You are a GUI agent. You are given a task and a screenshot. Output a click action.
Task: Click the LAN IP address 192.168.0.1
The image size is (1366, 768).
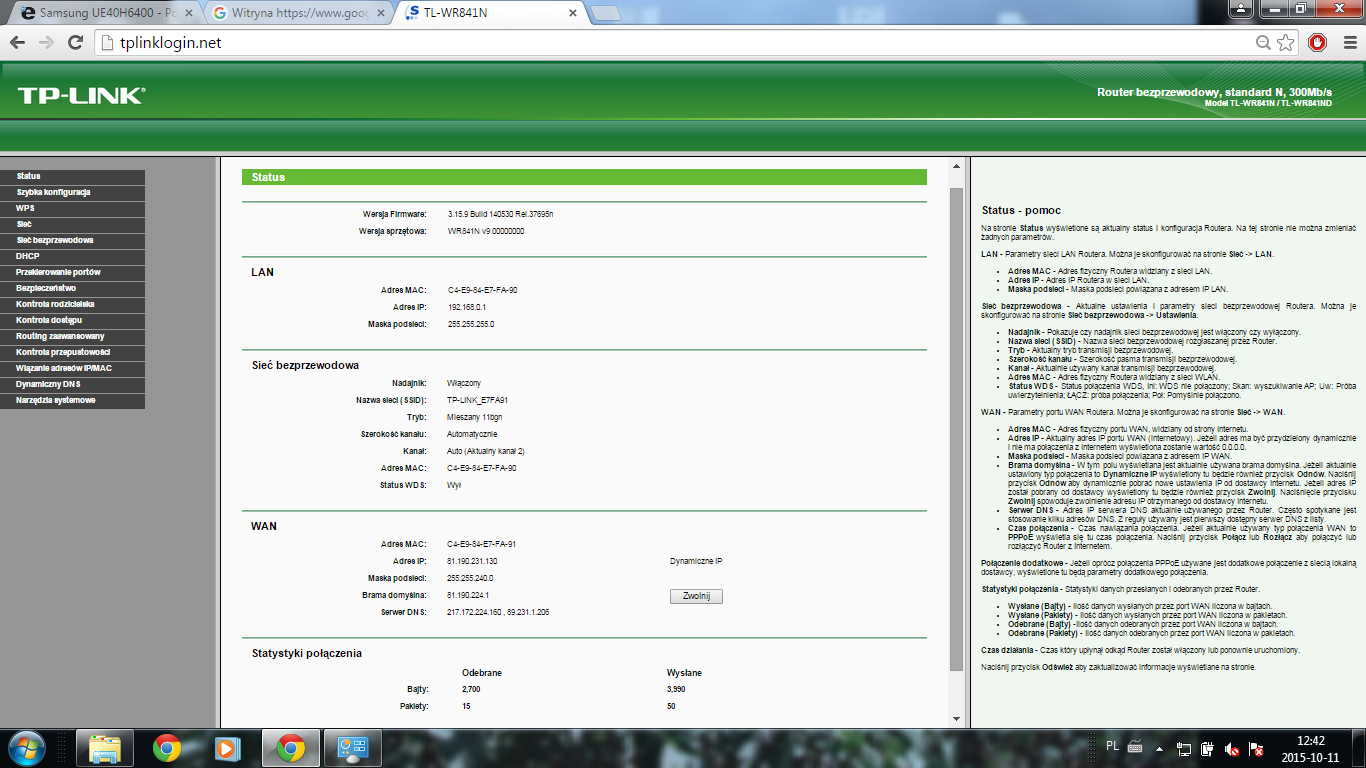coord(466,307)
